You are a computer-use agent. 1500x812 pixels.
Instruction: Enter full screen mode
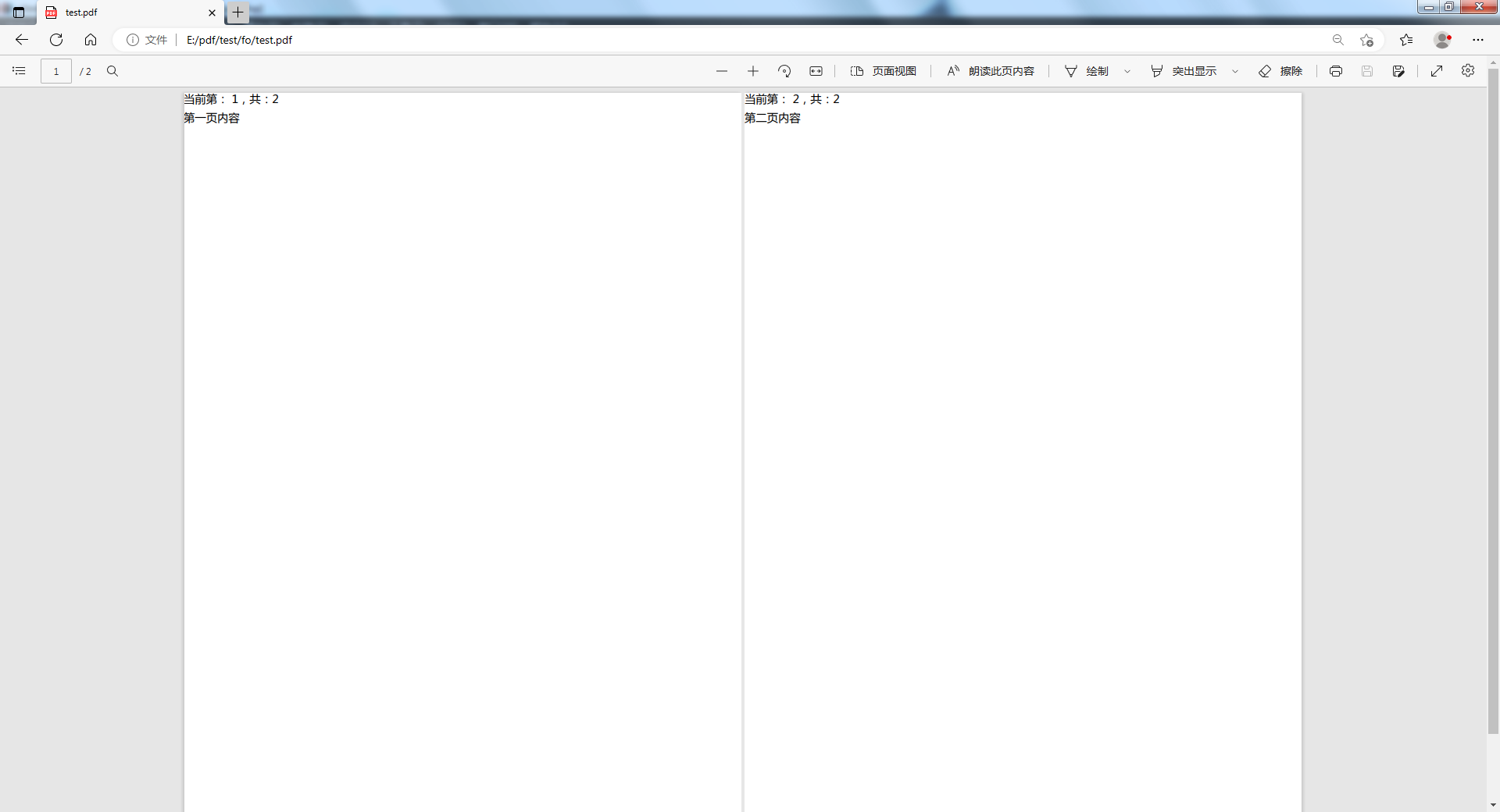tap(1437, 71)
